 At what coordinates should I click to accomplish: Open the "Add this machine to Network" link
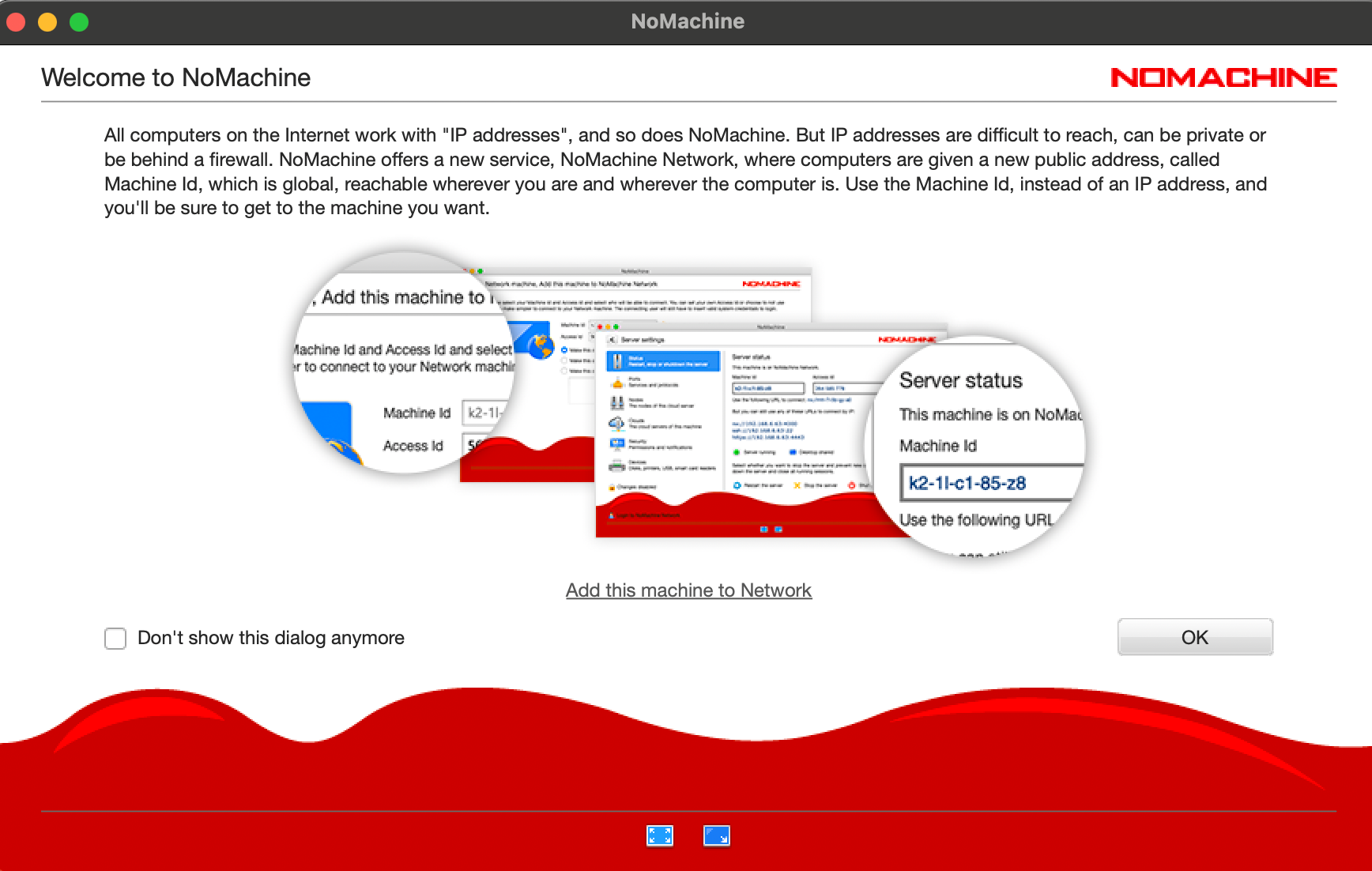tap(688, 590)
